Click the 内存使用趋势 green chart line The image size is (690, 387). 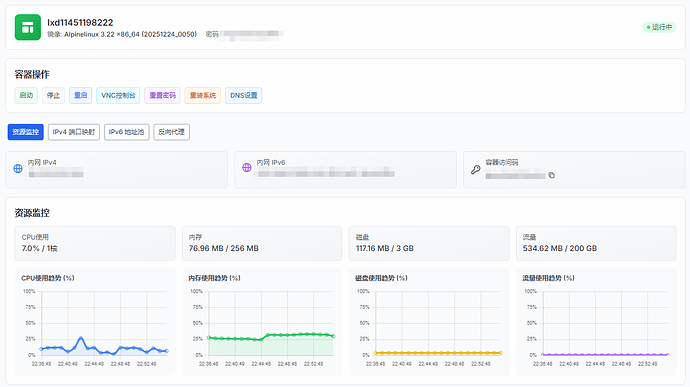coord(271,336)
